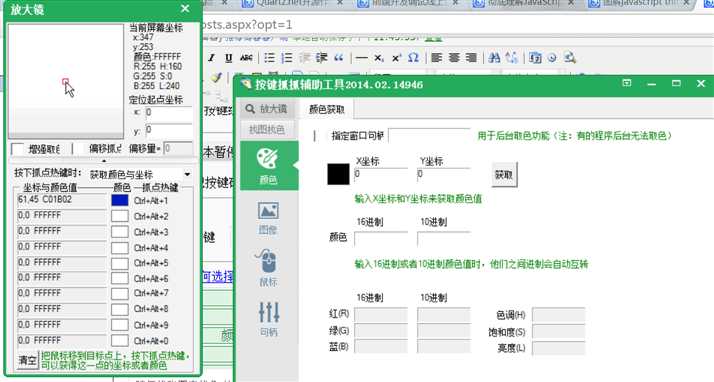Decrease indent in the editor toolbar
The height and width of the screenshot is (382, 714).
(x=305, y=58)
